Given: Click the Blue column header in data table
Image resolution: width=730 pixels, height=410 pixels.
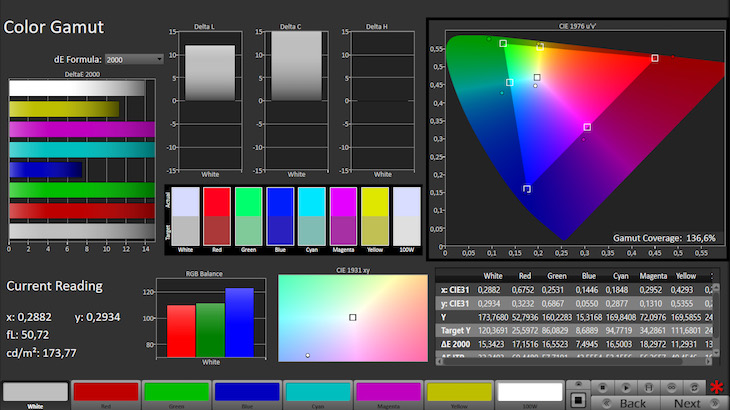Looking at the screenshot, I should point(588,275).
